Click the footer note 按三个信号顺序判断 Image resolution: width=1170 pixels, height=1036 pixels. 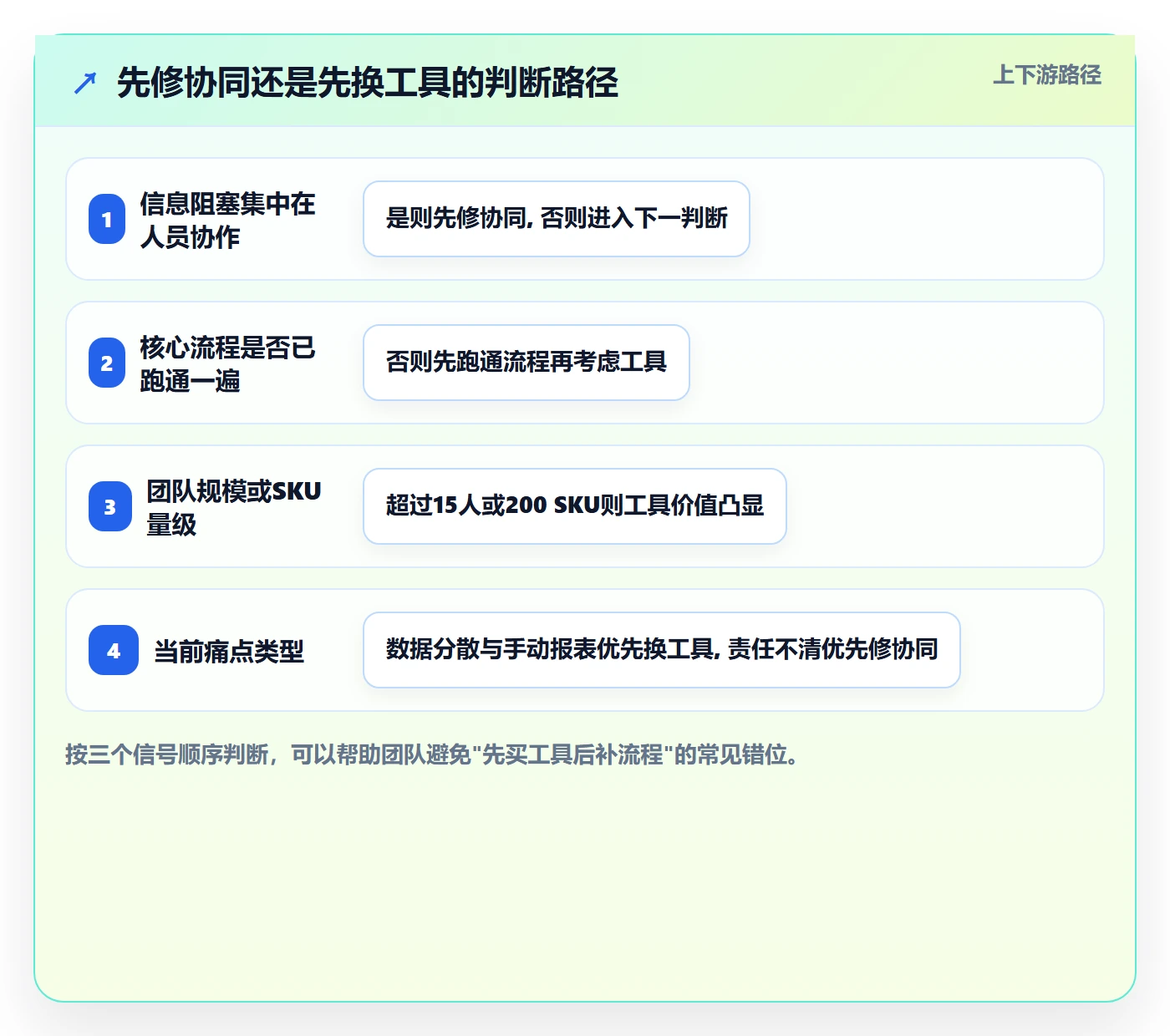[x=432, y=754]
